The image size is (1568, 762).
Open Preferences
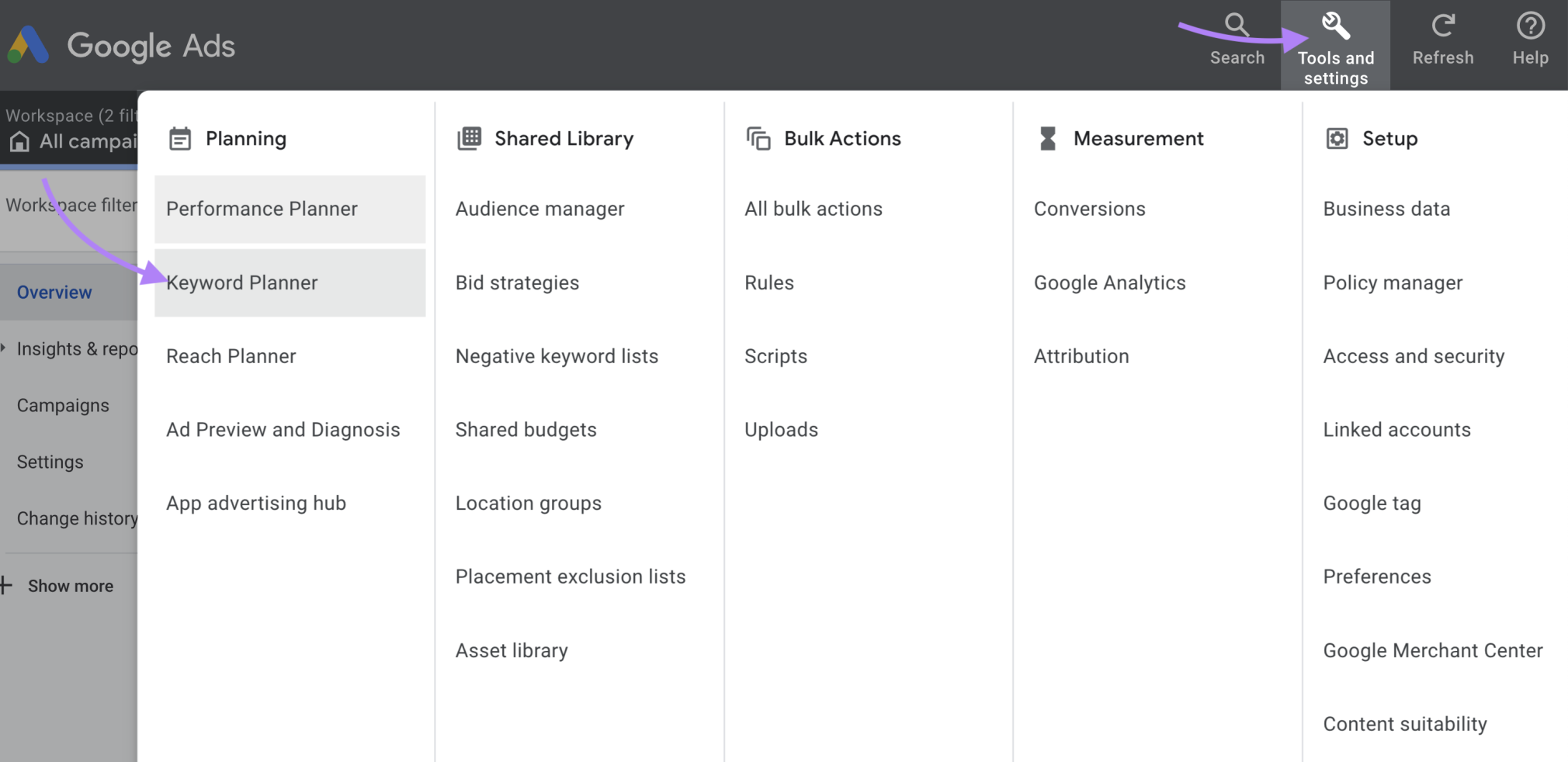click(1377, 577)
